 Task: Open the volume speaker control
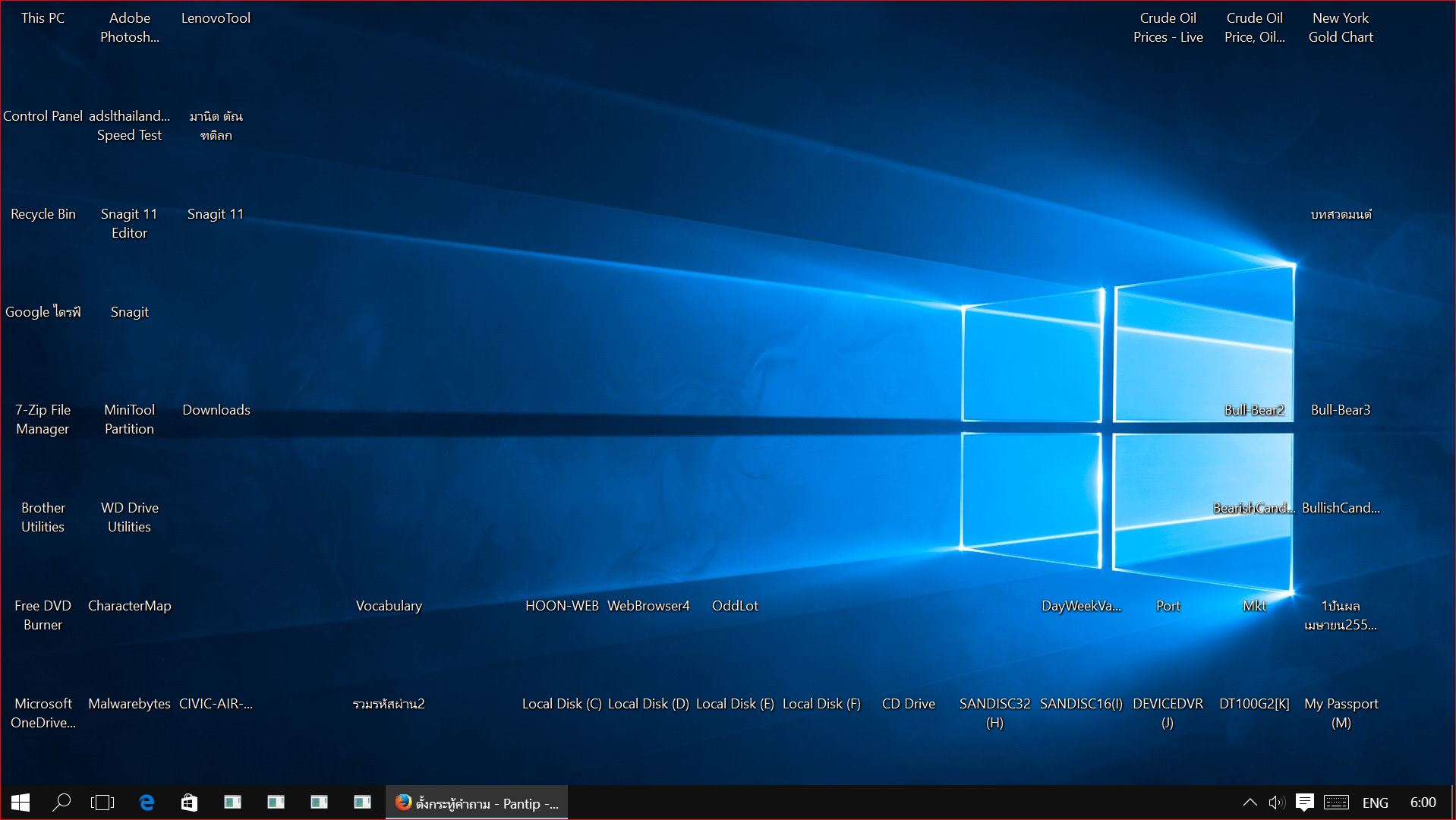tap(1277, 803)
